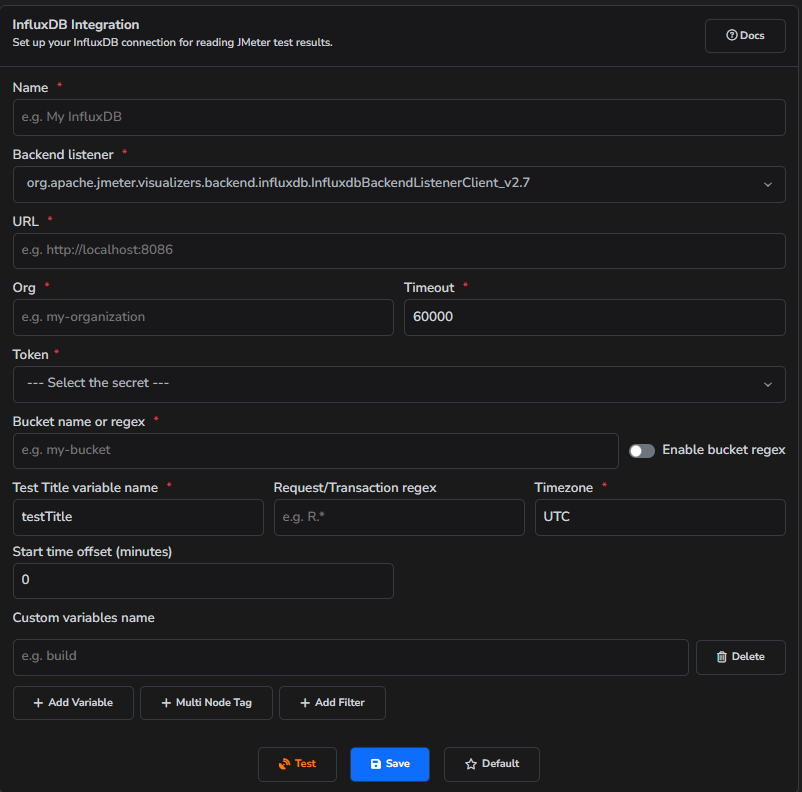The height and width of the screenshot is (792, 802).
Task: Click the Custom variables name field
Action: [x=350, y=657]
